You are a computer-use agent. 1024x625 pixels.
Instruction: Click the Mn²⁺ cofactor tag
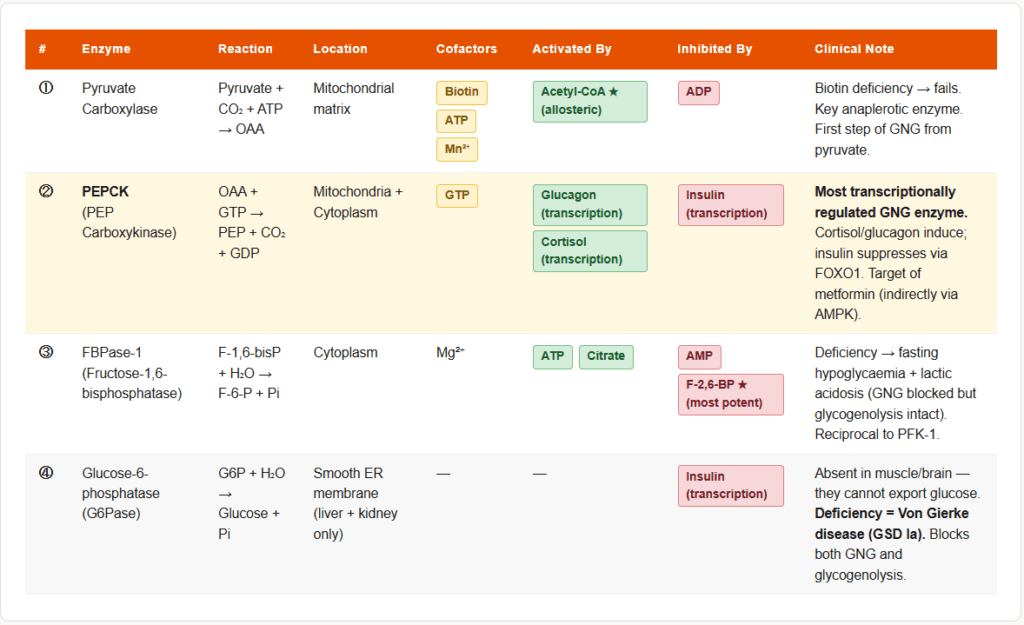coord(457,150)
